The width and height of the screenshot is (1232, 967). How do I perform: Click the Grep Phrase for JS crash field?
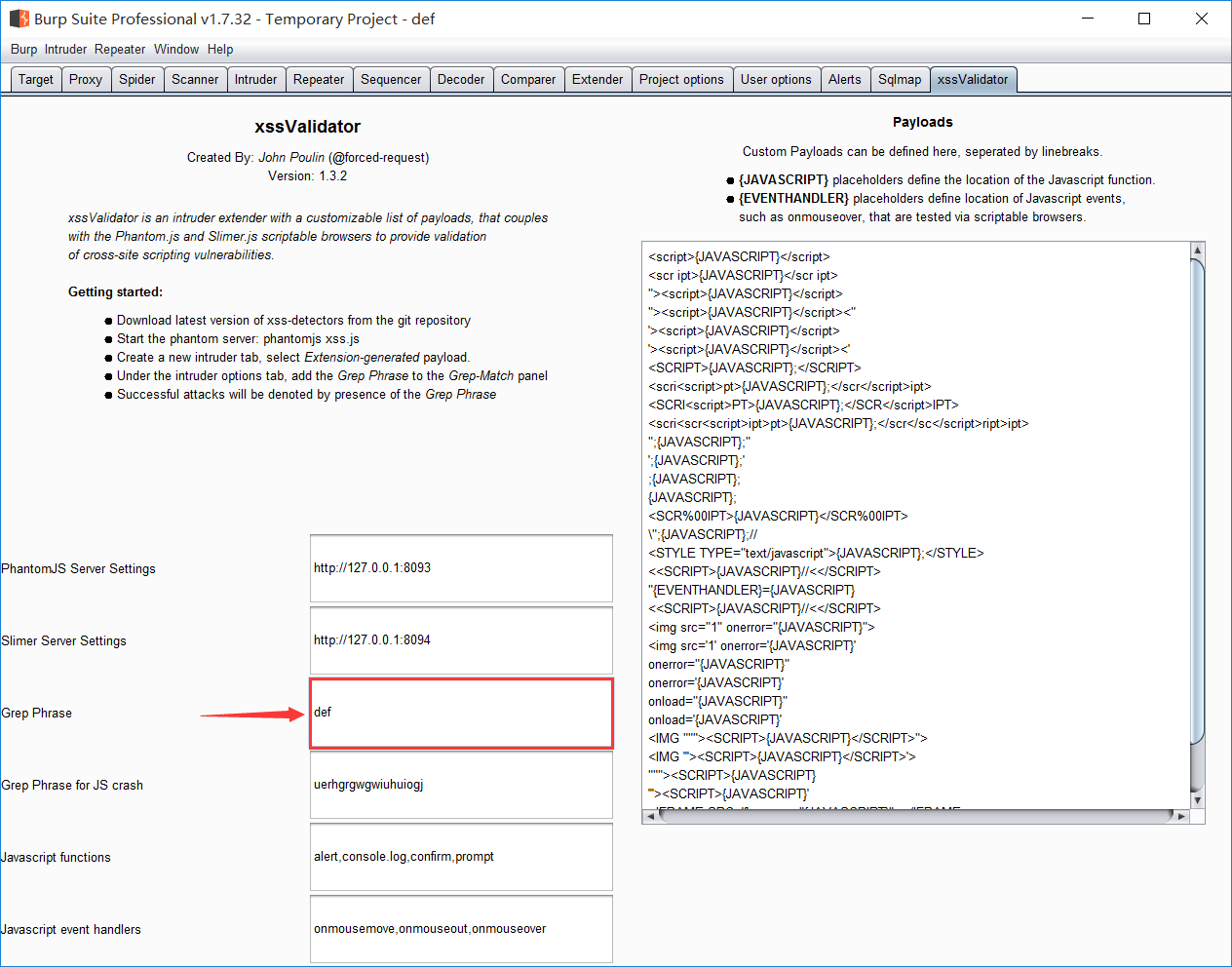(461, 785)
